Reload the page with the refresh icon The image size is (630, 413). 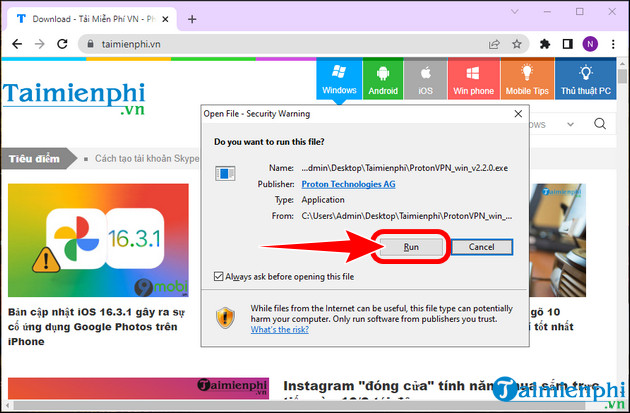click(x=62, y=44)
